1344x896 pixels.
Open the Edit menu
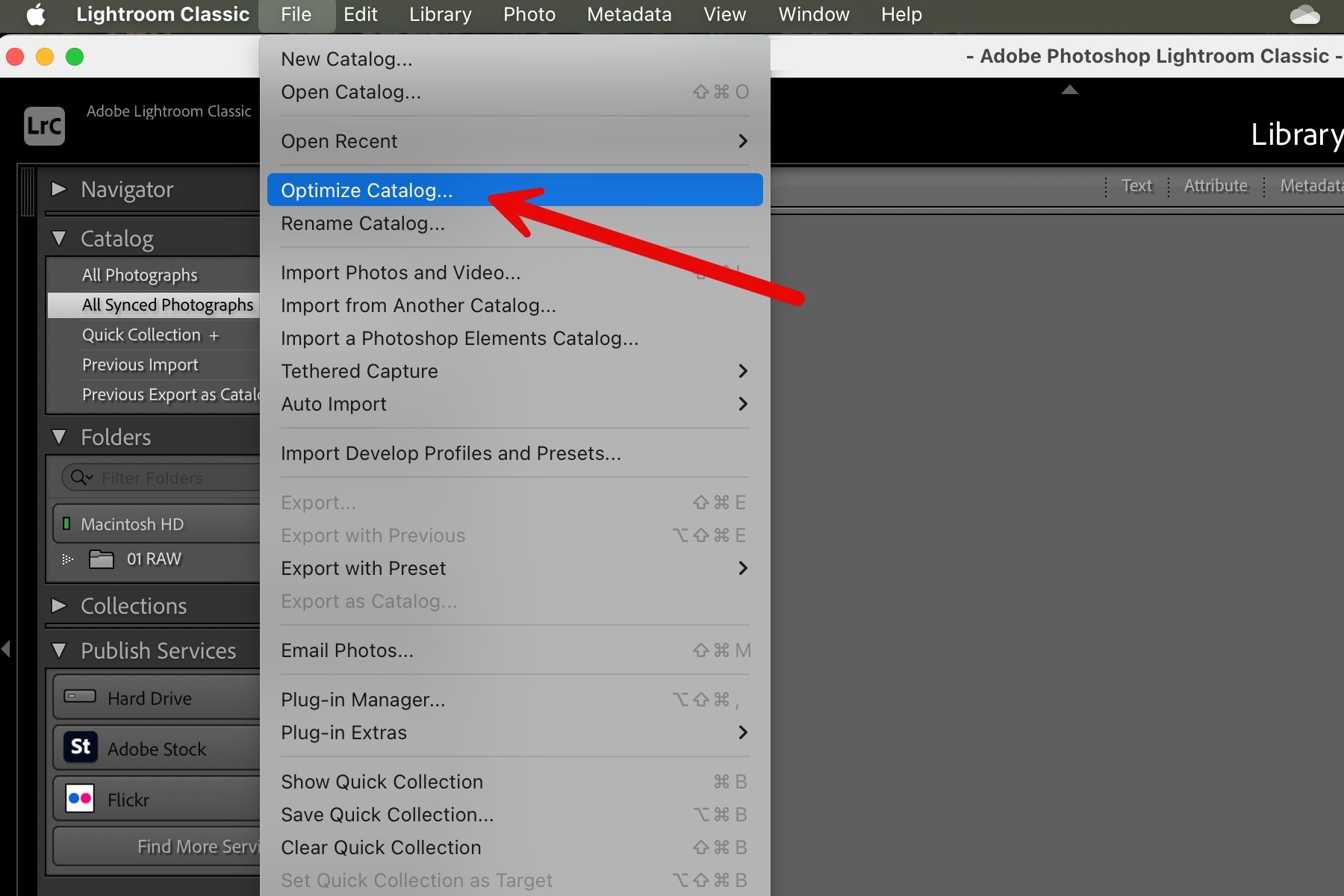point(361,14)
